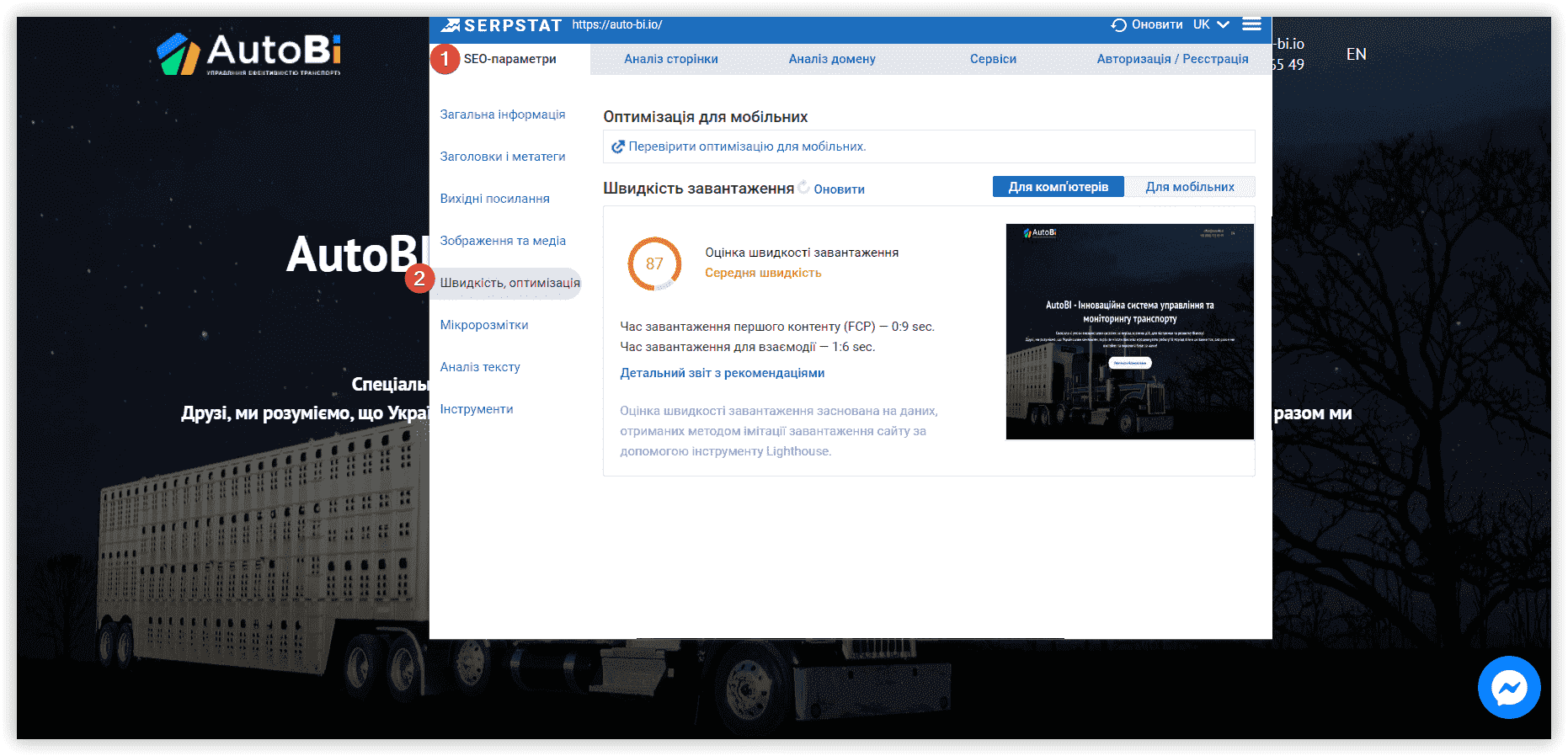1568x756 pixels.
Task: Click the refresh icon beside Оновити in header
Action: [1118, 25]
